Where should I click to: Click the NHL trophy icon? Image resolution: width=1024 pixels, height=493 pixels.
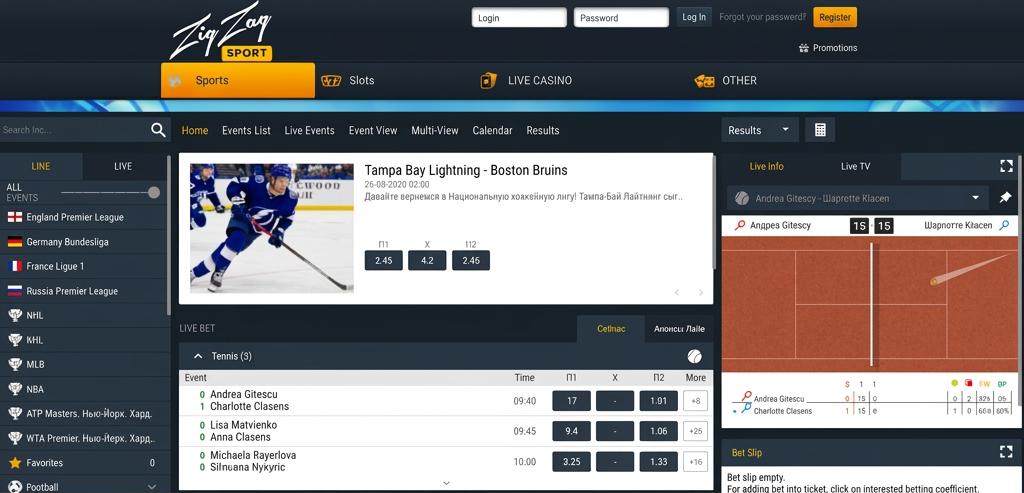click(x=14, y=315)
